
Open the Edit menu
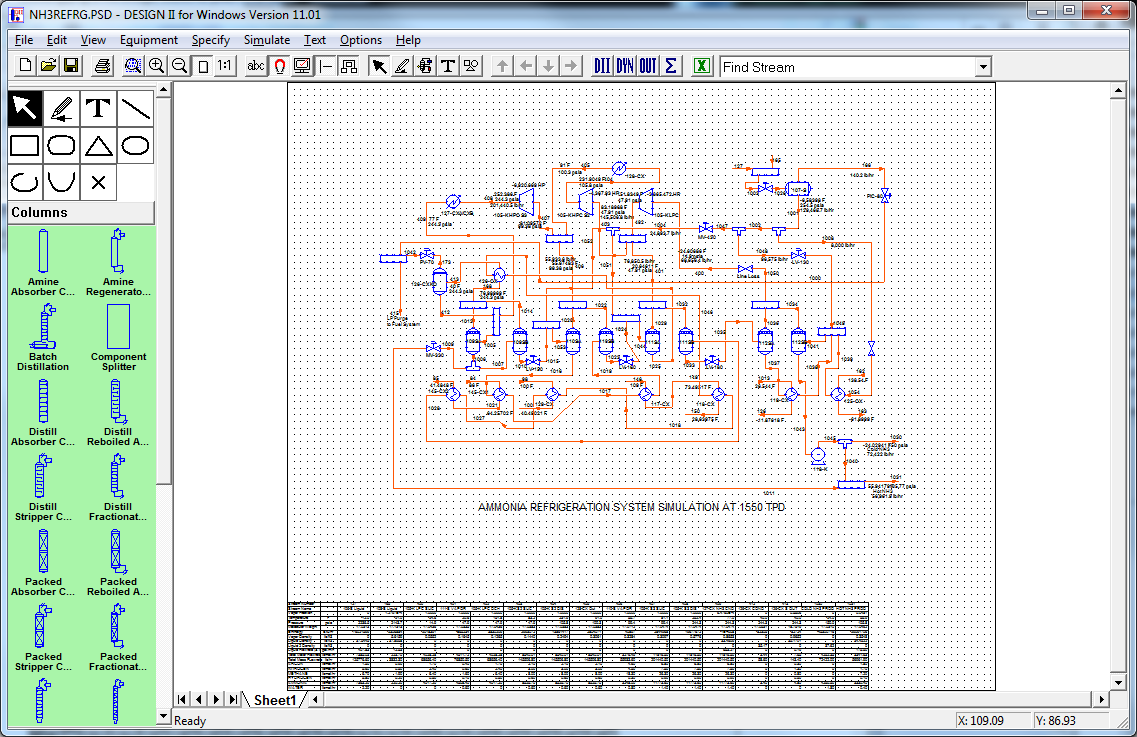(57, 40)
